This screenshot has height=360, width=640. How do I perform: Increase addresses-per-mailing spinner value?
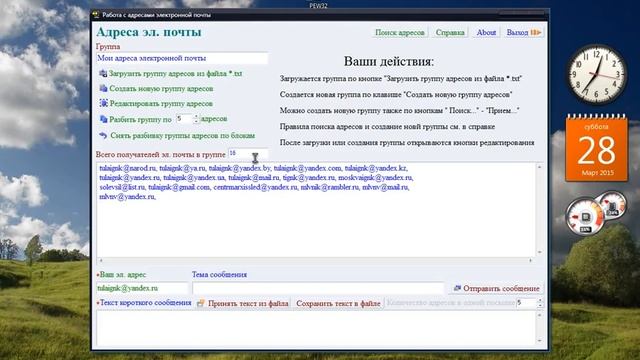click(x=540, y=301)
